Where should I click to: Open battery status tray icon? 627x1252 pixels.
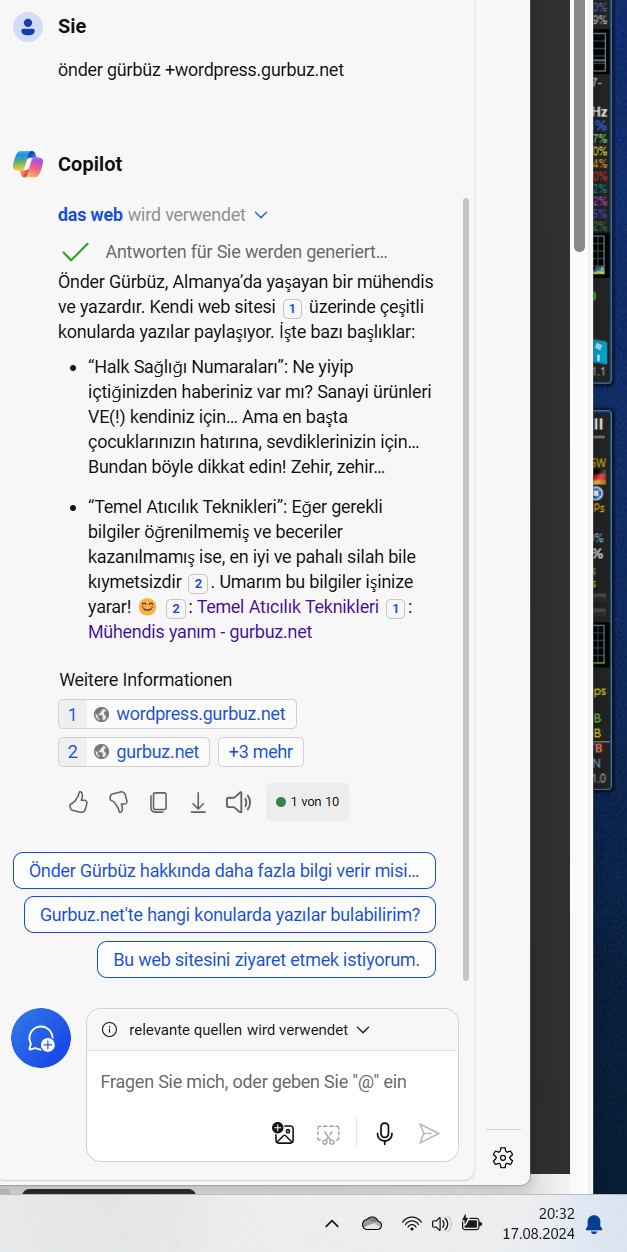(471, 1223)
